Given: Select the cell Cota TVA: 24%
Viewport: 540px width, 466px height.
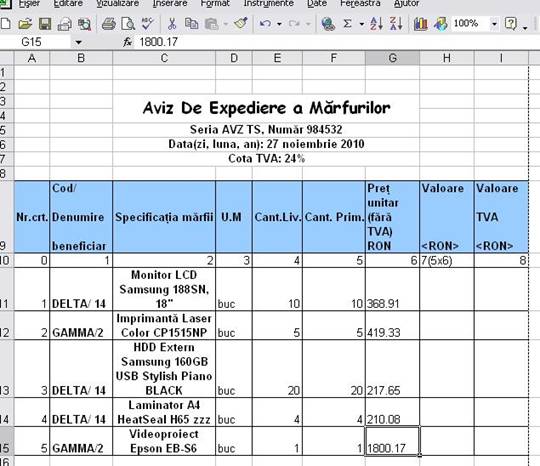Looking at the screenshot, I should (x=266, y=159).
